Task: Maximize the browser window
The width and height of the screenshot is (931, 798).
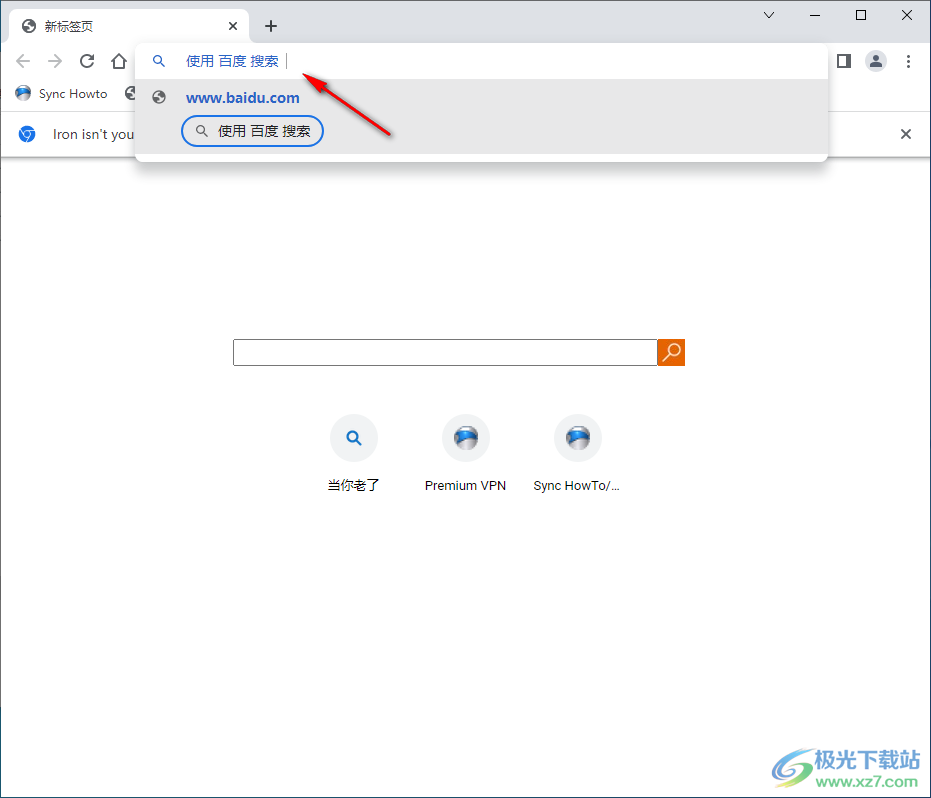Action: (861, 15)
